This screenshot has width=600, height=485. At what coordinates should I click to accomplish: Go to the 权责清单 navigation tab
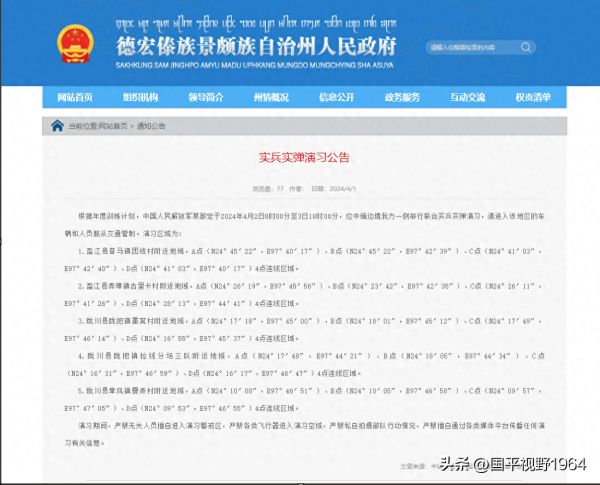click(x=532, y=97)
